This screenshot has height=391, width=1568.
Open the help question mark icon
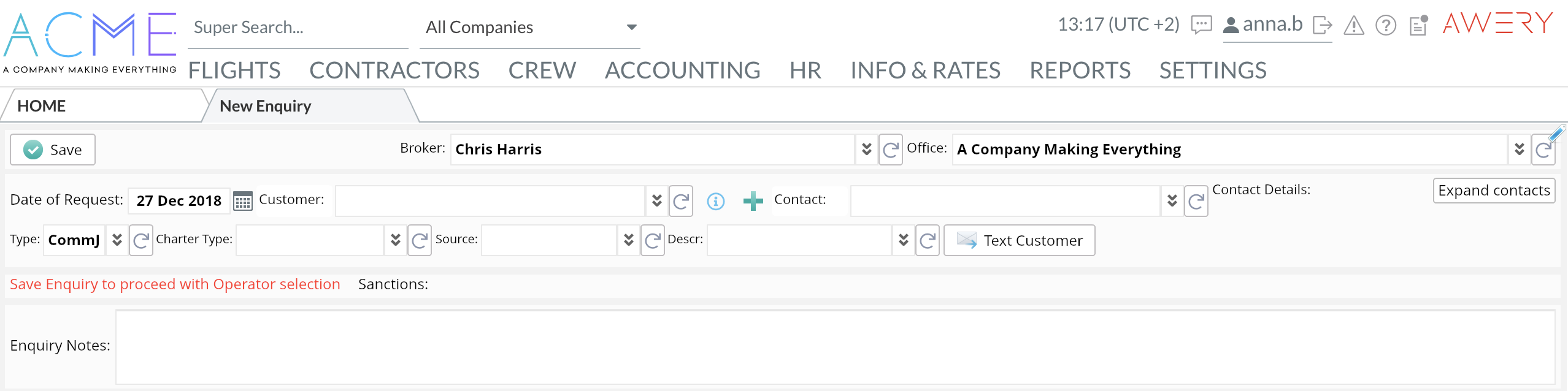[1385, 26]
